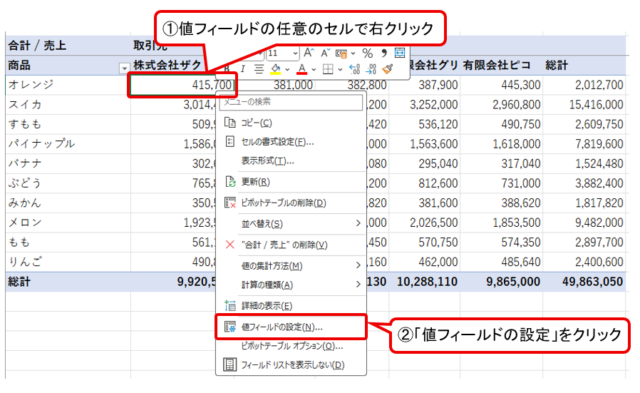Click the refresh icon beside 更新
The width and height of the screenshot is (640, 393).
click(230, 182)
